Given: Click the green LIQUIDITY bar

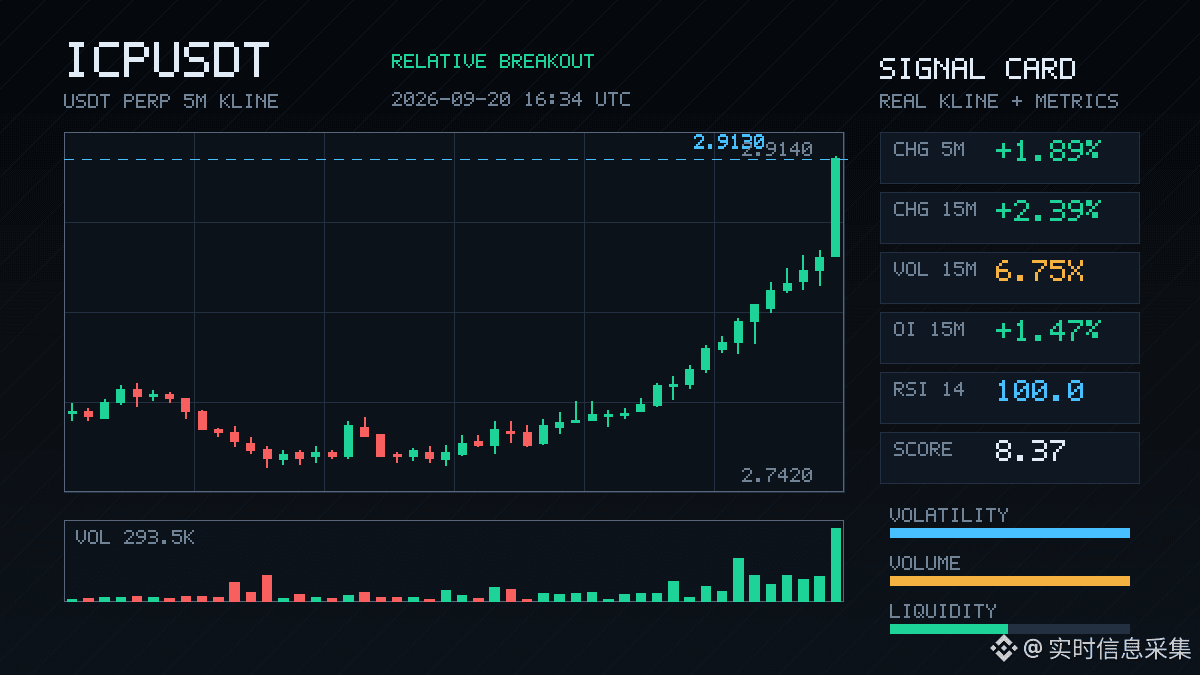Looking at the screenshot, I should click(948, 629).
